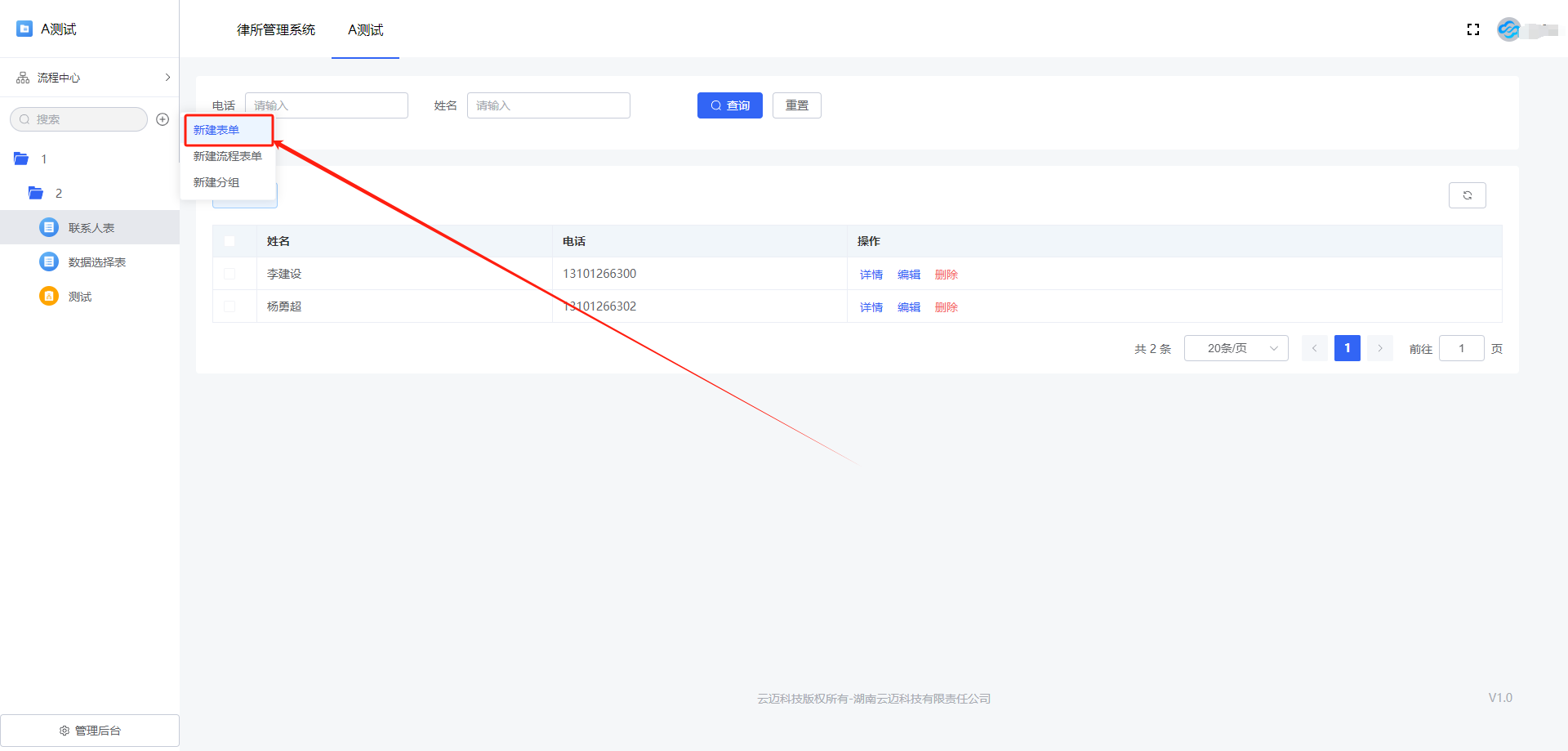Click the 电话 search input field
The width and height of the screenshot is (1568, 751).
pyautogui.click(x=327, y=105)
